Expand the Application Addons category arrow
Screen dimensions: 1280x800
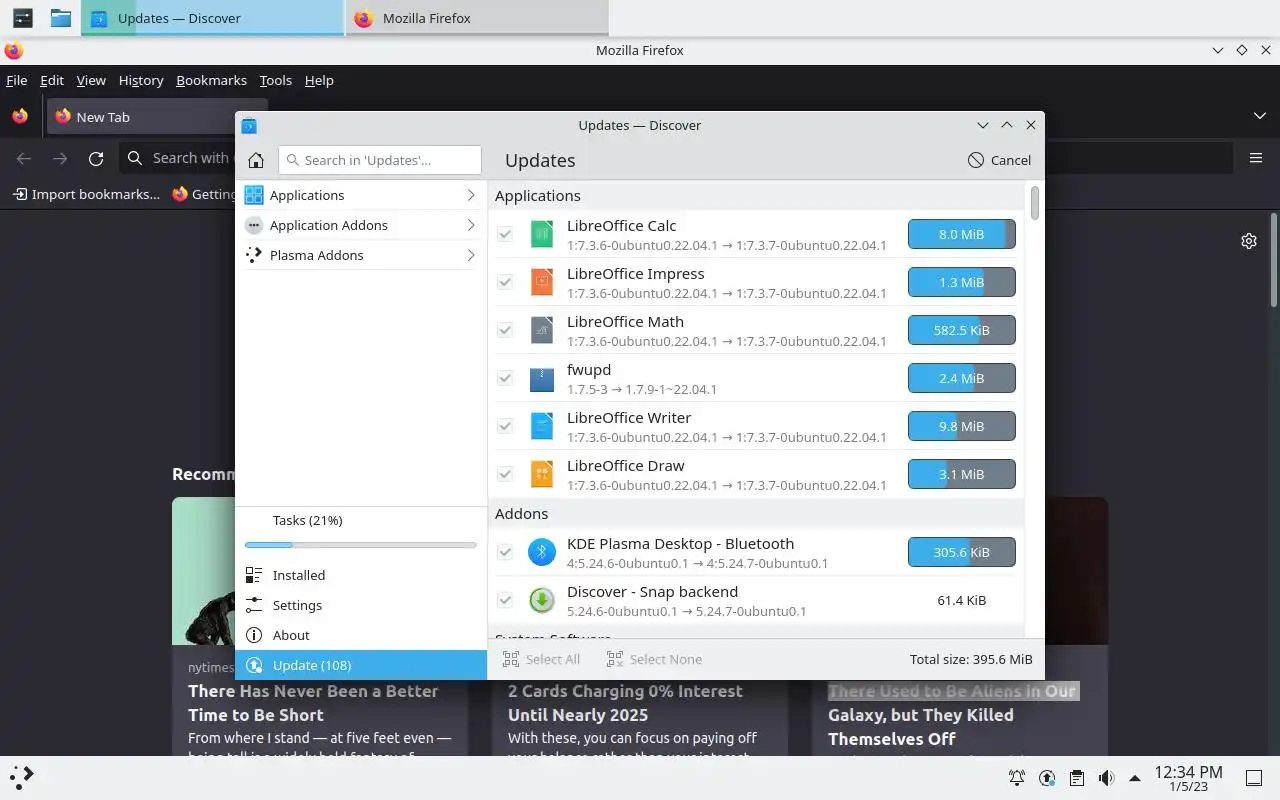(470, 225)
